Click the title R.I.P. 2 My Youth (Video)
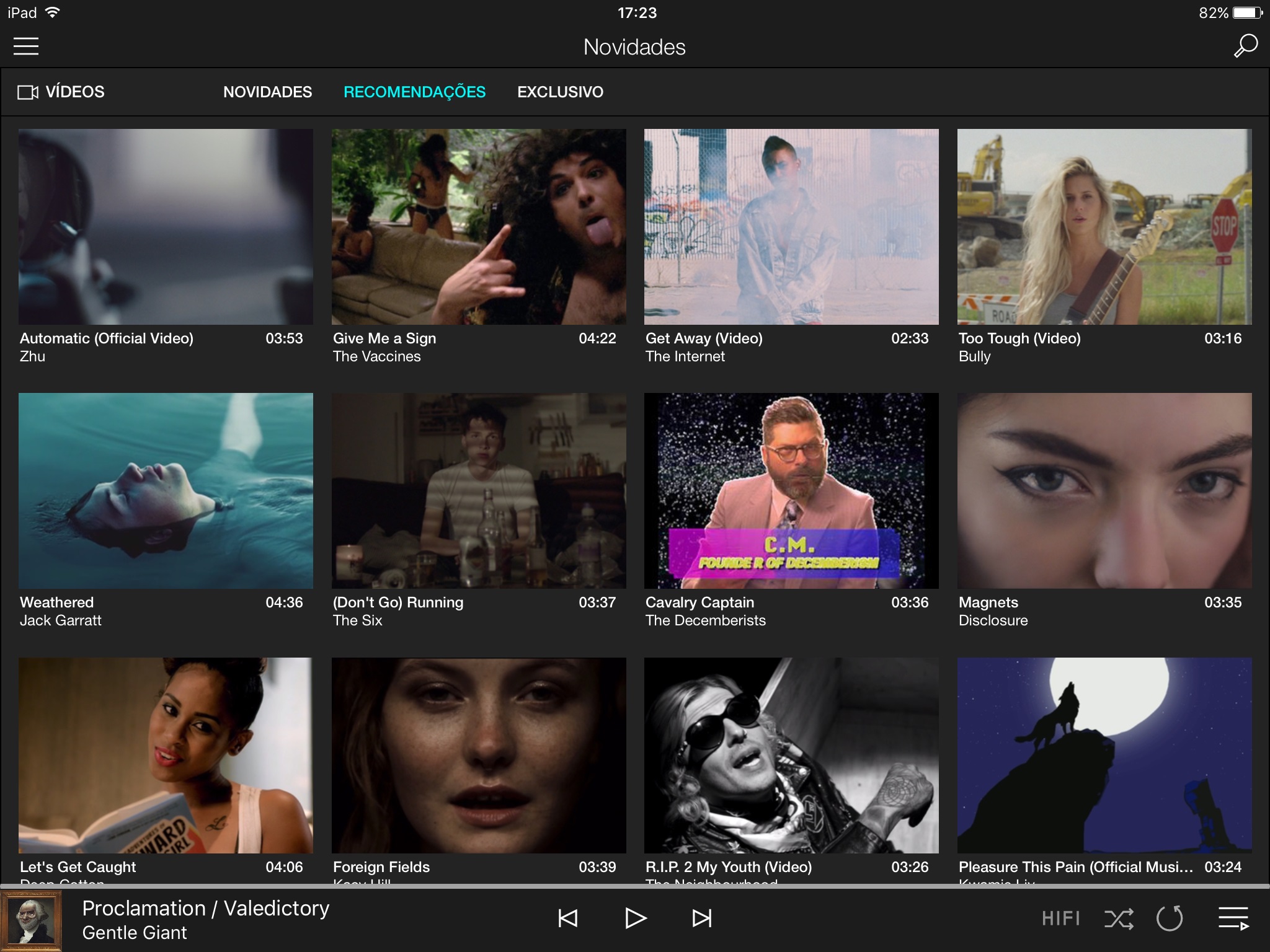1270x952 pixels. tap(729, 867)
